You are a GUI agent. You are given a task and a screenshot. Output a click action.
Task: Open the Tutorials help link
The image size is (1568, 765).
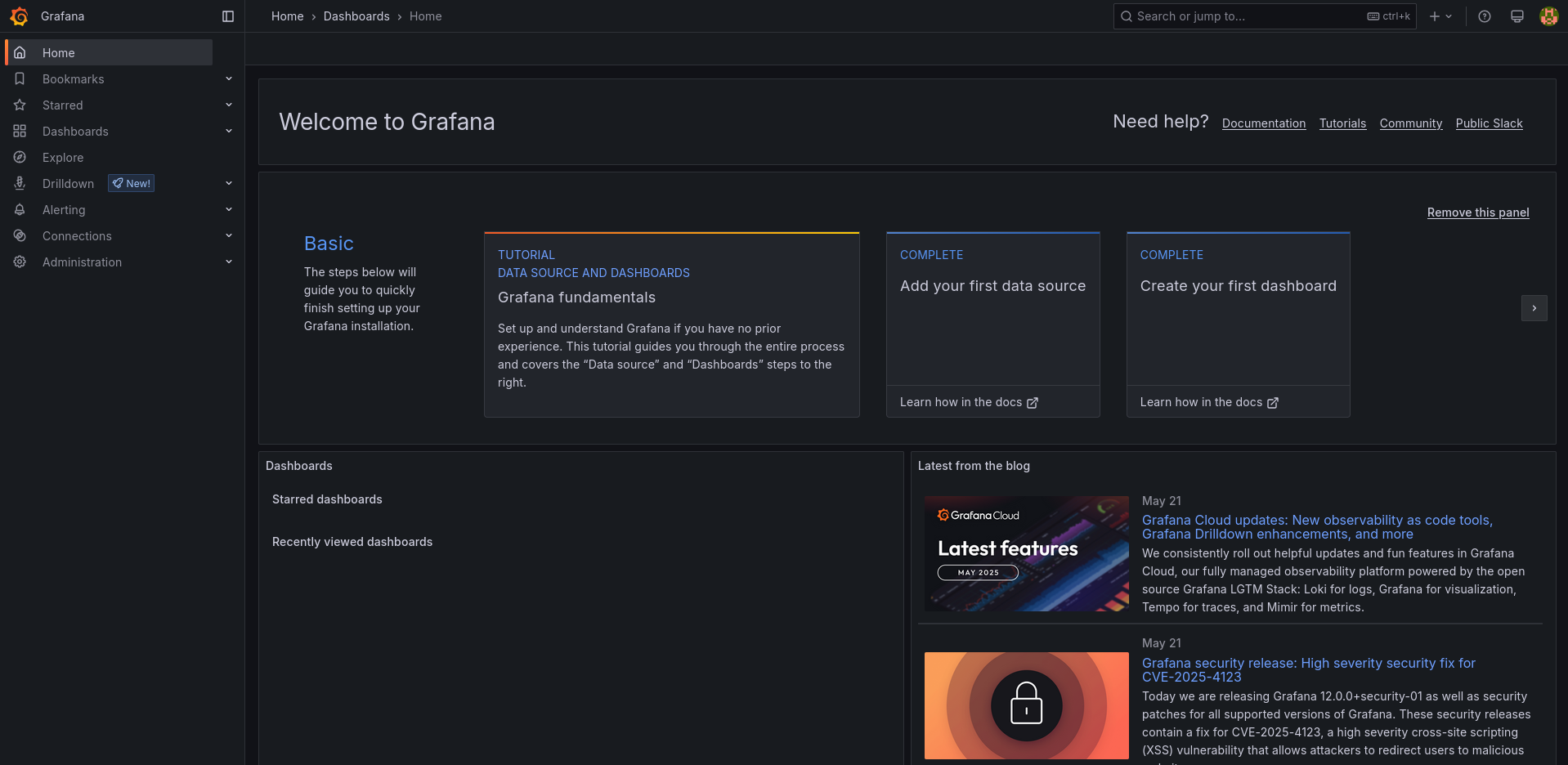[1342, 123]
